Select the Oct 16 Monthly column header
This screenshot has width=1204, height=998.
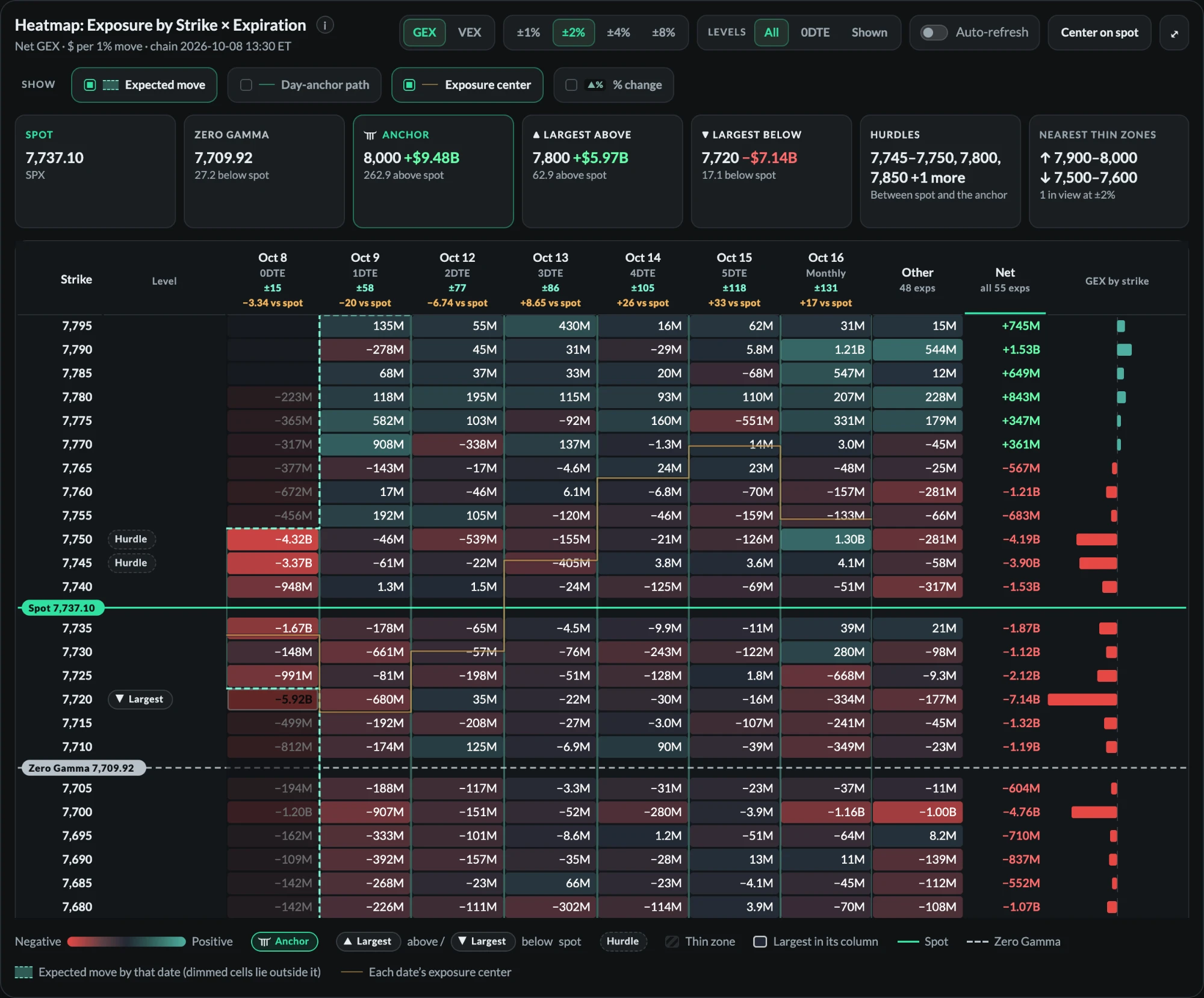[x=826, y=280]
